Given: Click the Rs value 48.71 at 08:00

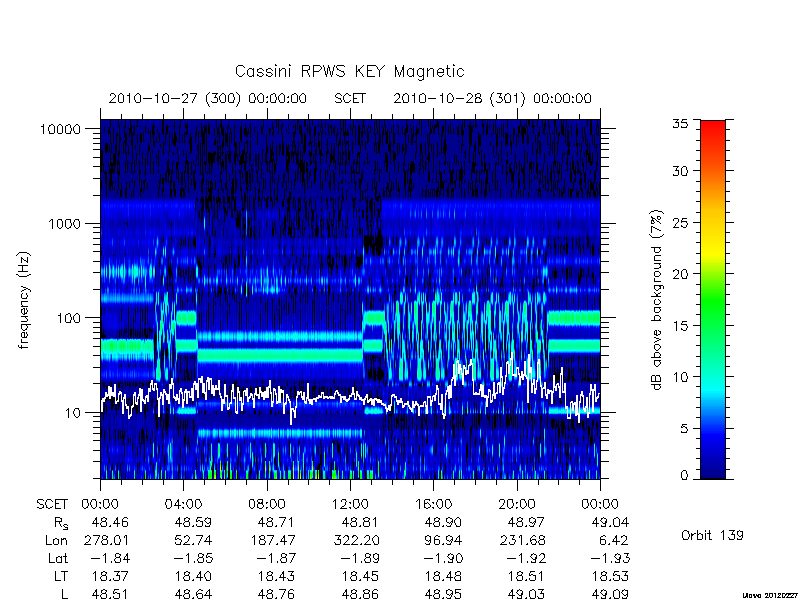Looking at the screenshot, I should 267,522.
